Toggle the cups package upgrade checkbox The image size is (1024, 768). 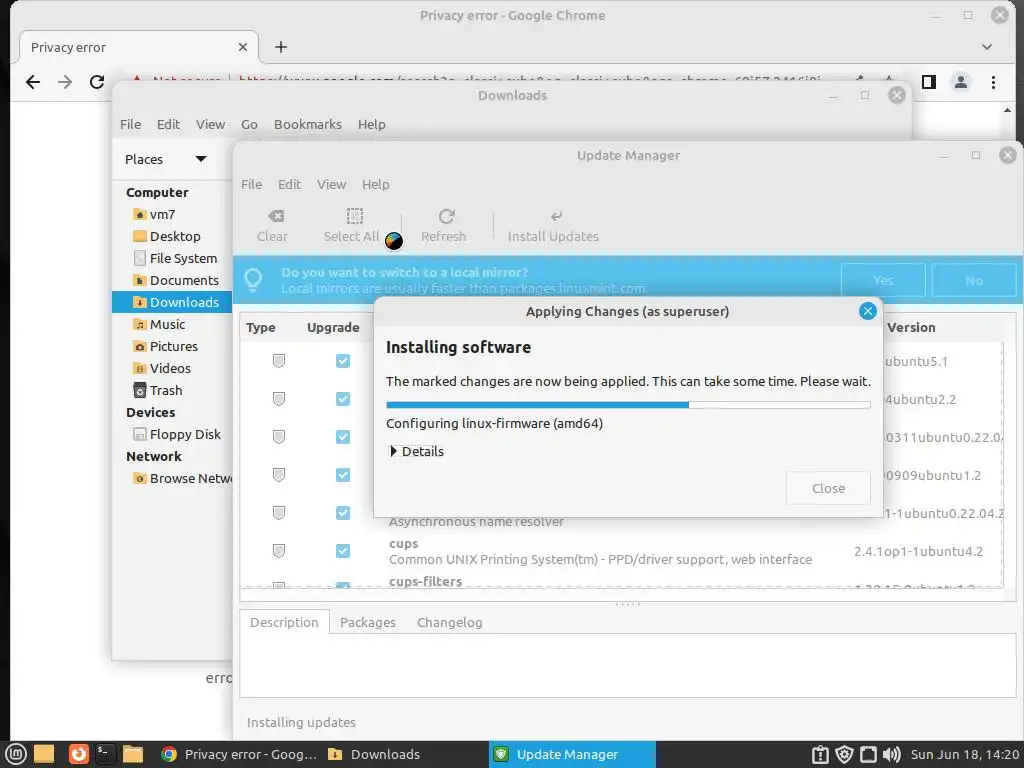click(343, 551)
